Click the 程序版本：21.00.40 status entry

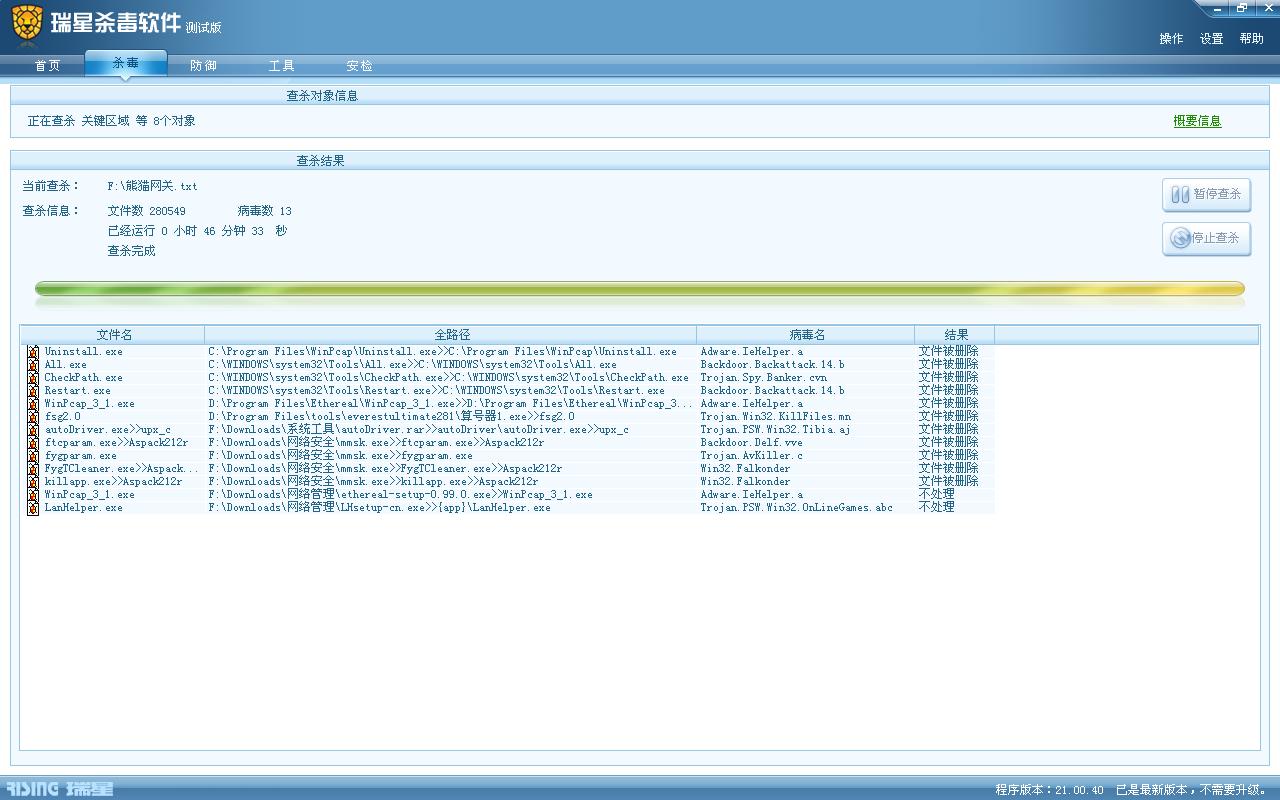coord(1049,790)
